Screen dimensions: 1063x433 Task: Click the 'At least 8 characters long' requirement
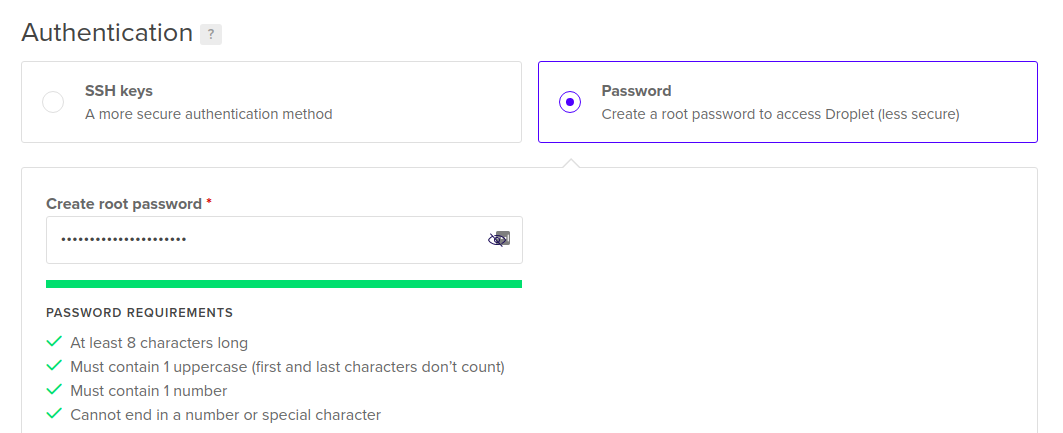point(159,343)
